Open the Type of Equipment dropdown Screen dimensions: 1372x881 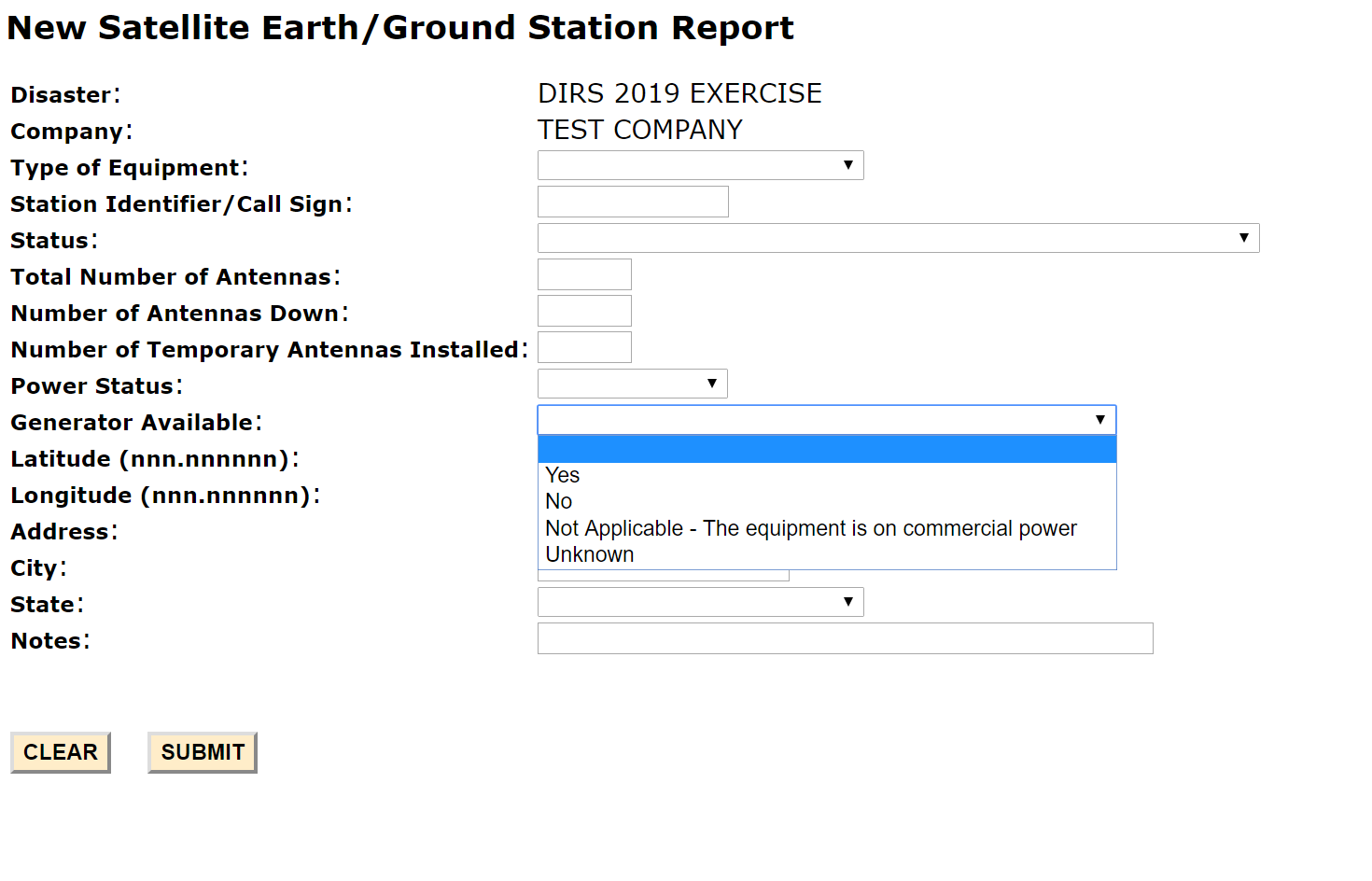700,165
